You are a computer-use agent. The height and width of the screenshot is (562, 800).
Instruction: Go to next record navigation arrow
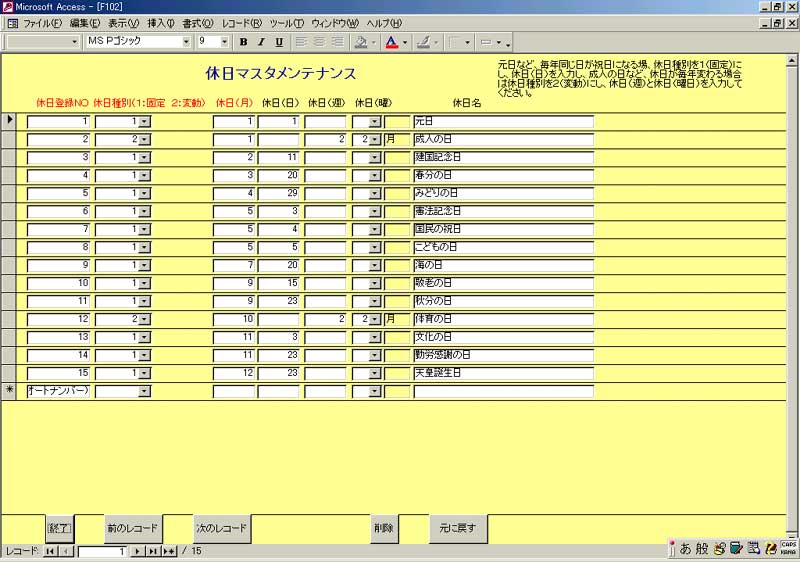(x=137, y=551)
